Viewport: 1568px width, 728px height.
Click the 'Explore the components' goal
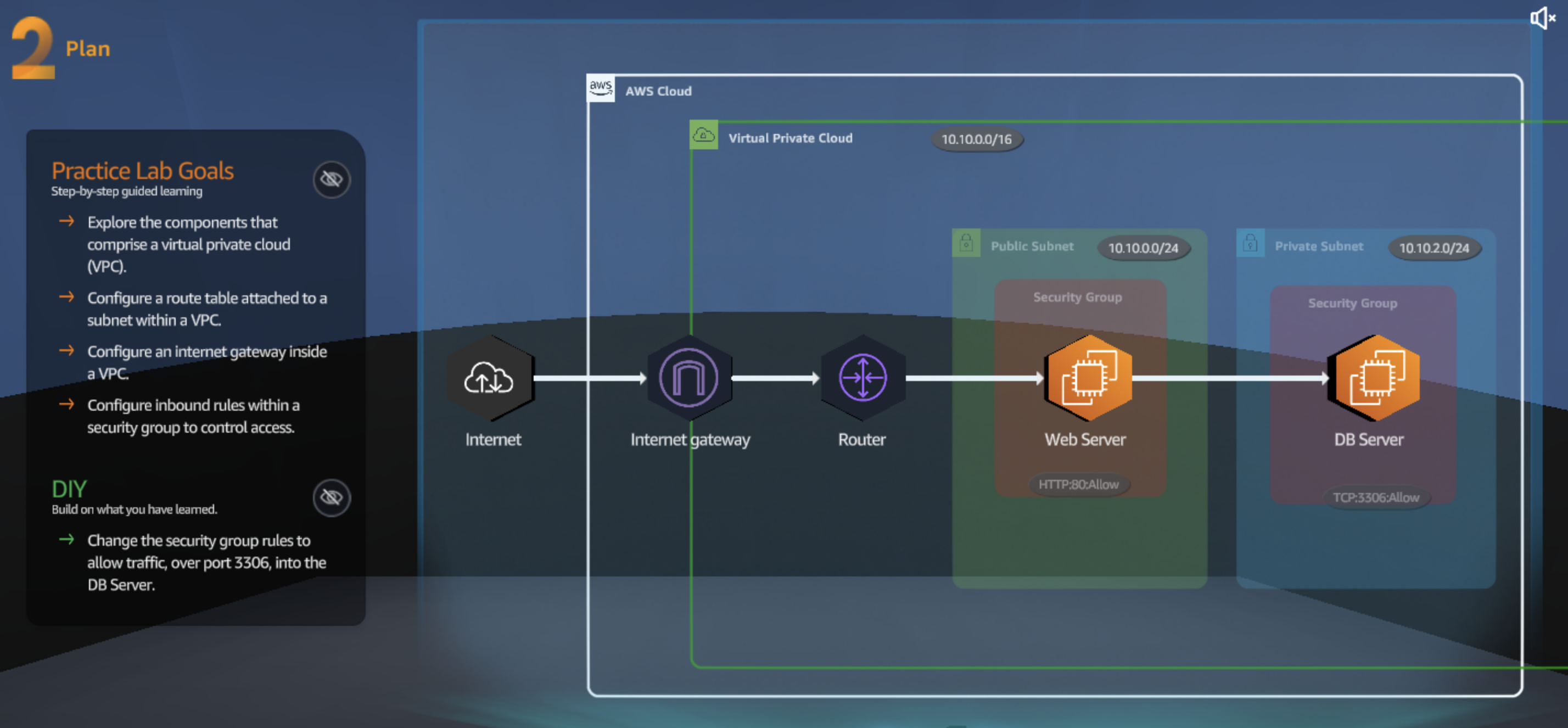point(189,244)
